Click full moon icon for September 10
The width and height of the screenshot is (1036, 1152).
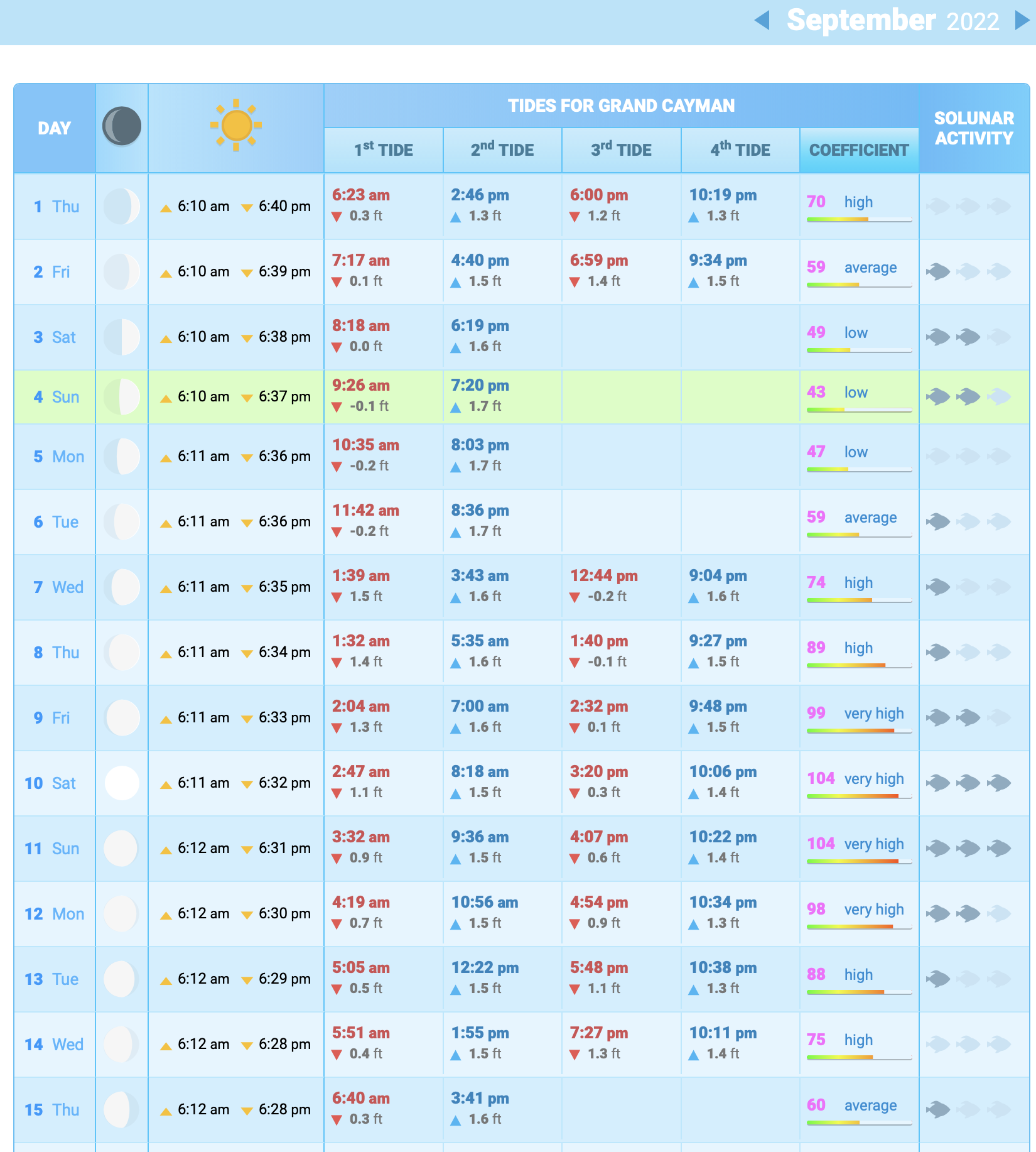122,783
